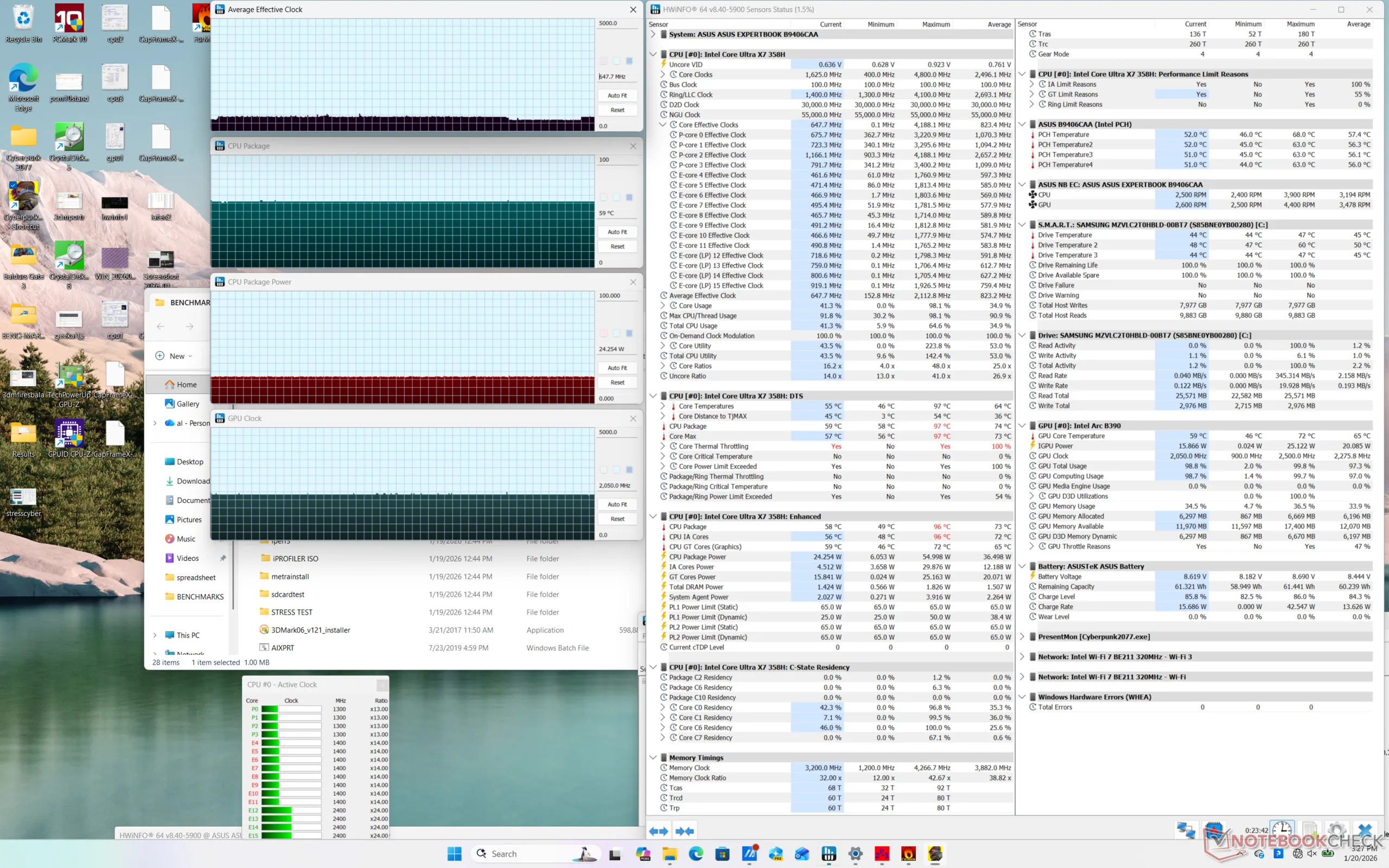
Task: Open HWiNFO sensor settings gear icon
Action: tap(1337, 830)
